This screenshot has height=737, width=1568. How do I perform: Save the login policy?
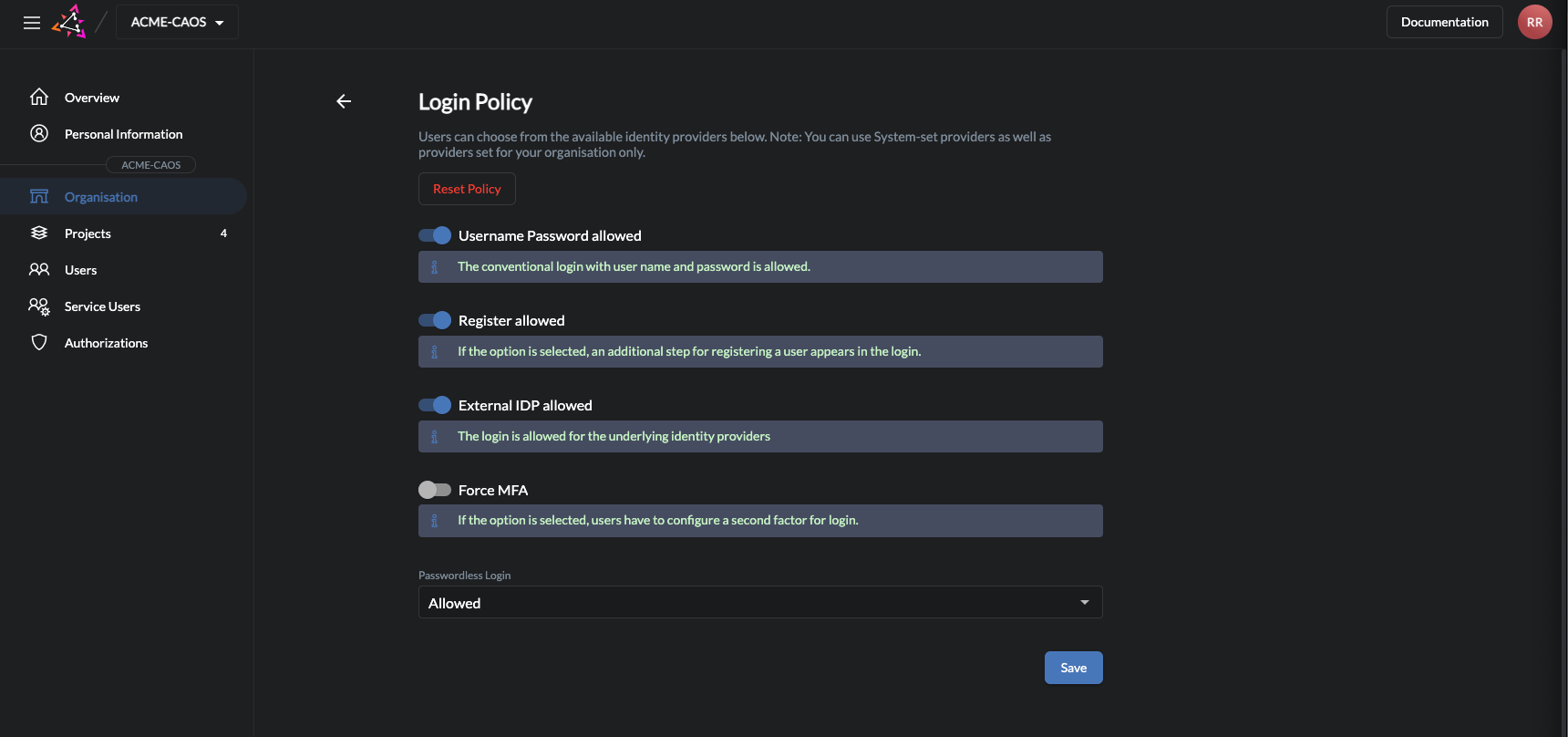tap(1073, 668)
